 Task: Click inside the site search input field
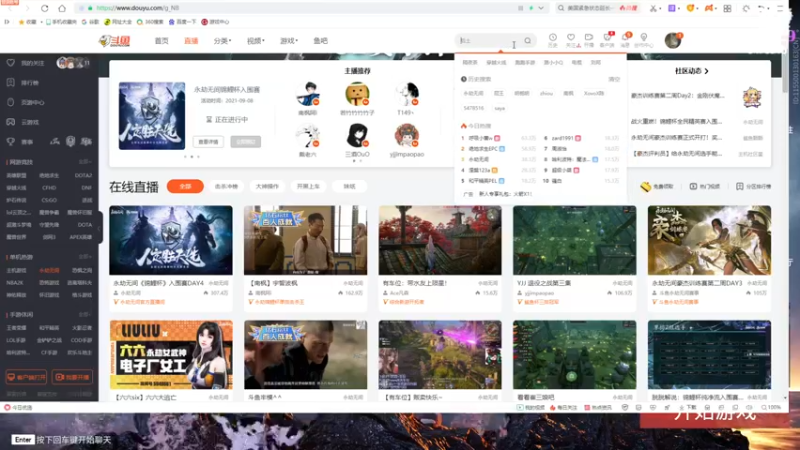[x=489, y=41]
